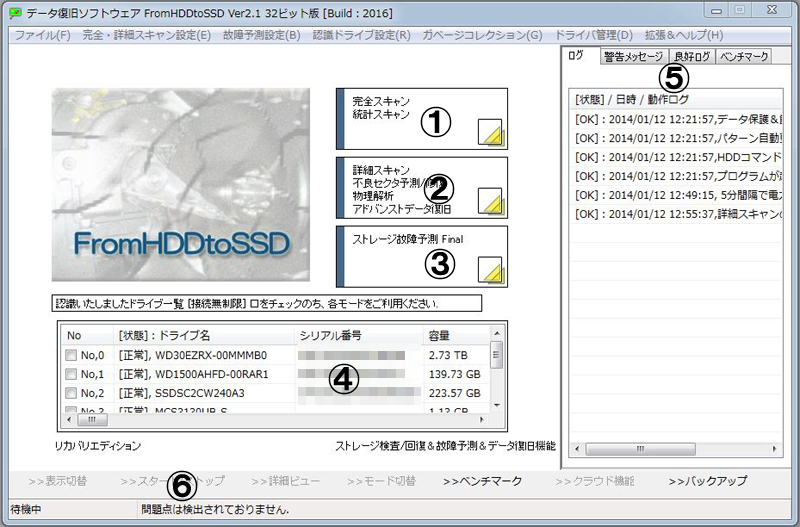Click the 139.73 GB capacity cell
The width and height of the screenshot is (800, 527).
[x=455, y=374]
